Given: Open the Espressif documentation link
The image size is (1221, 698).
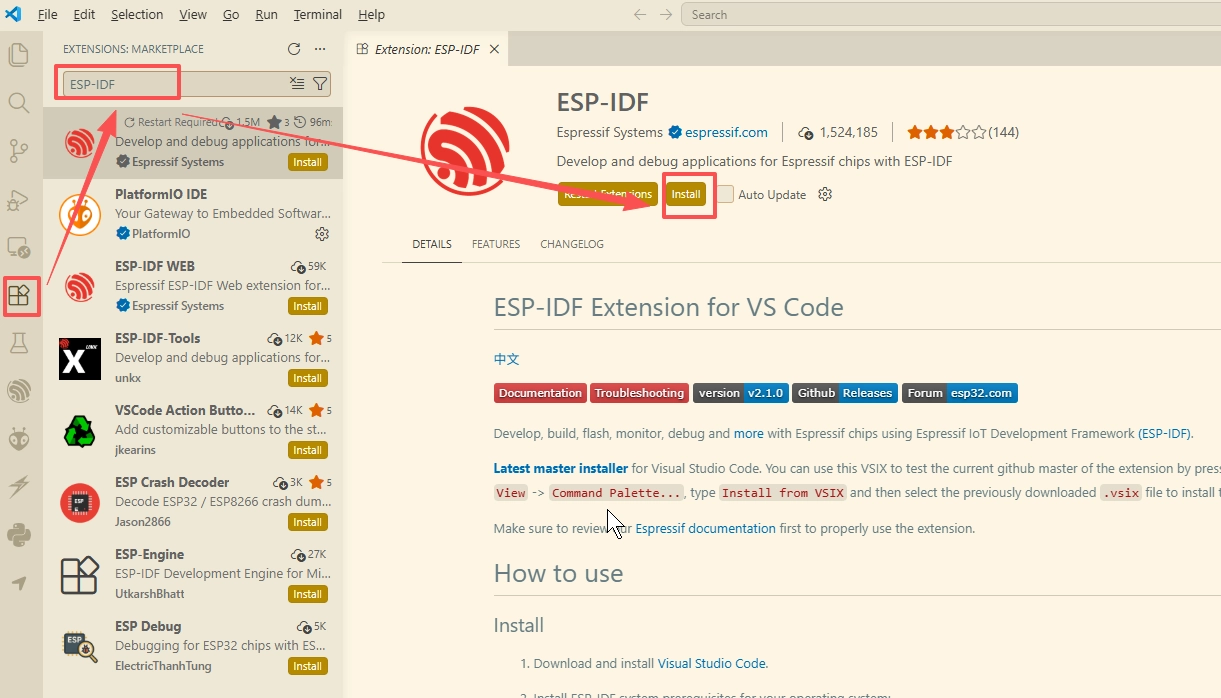Looking at the screenshot, I should 705,528.
